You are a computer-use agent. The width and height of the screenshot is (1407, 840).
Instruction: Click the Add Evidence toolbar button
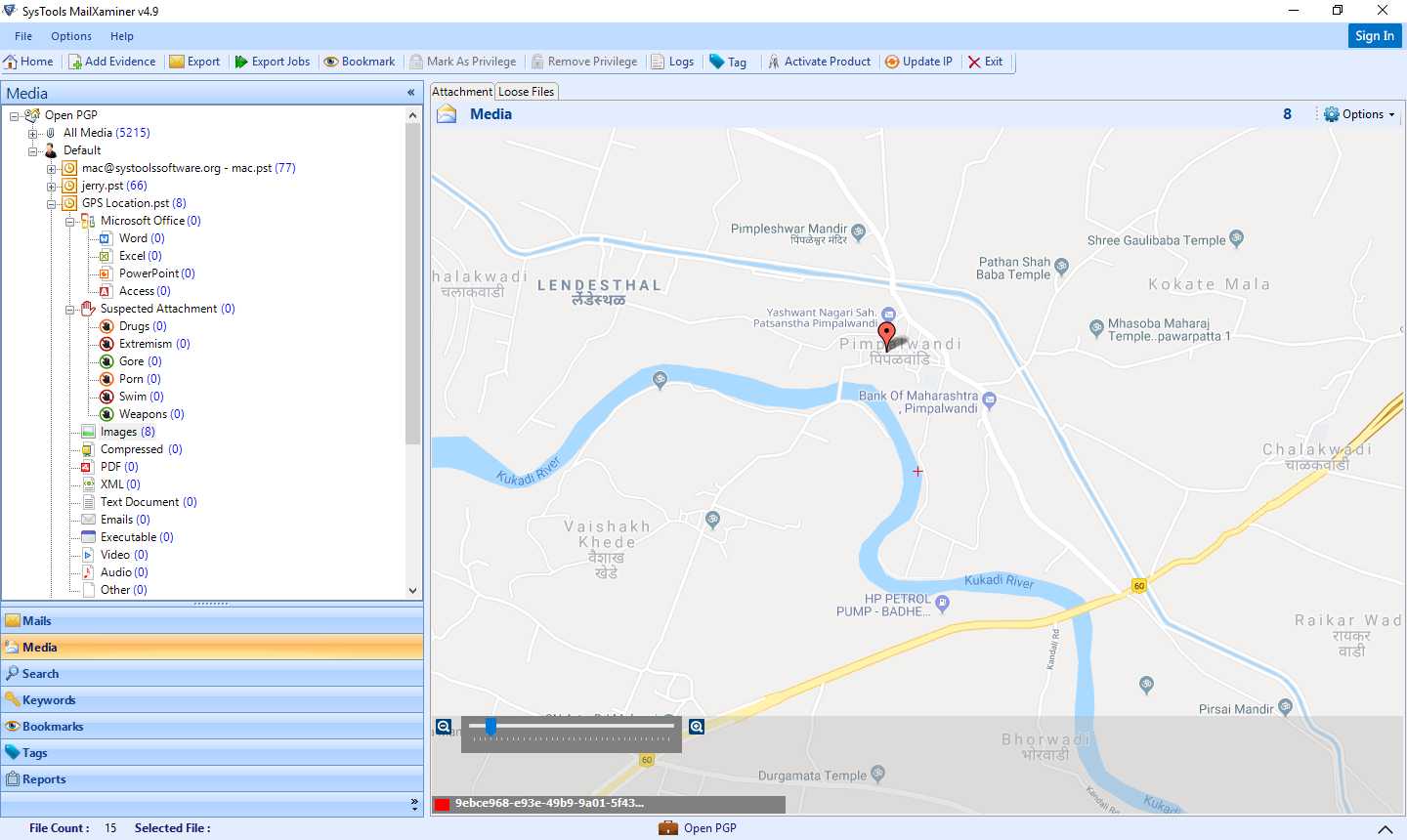(111, 62)
